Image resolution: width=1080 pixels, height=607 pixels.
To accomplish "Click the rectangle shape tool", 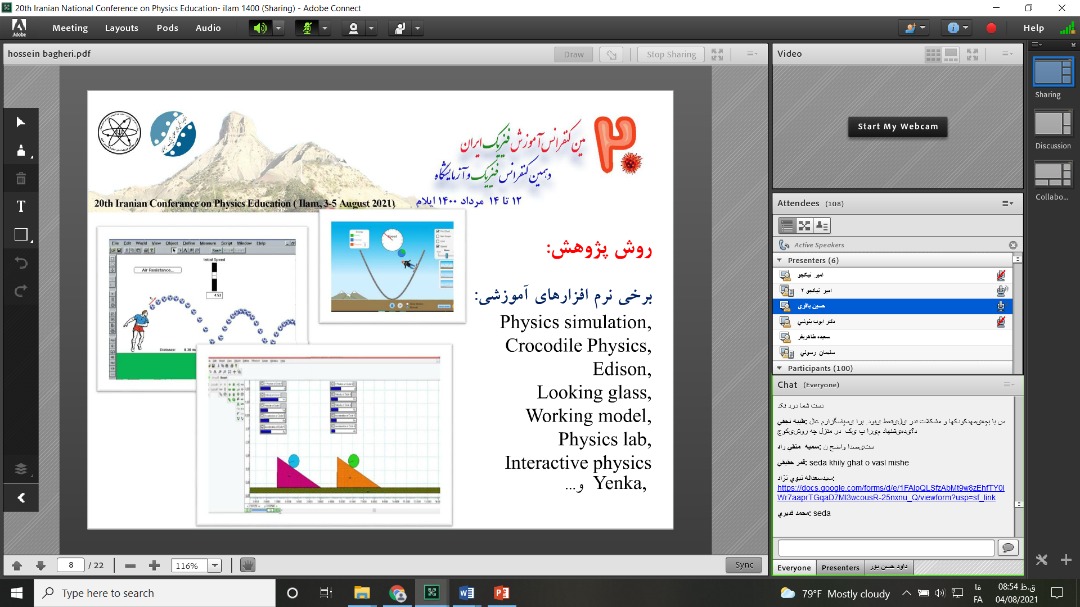I will pyautogui.click(x=21, y=235).
